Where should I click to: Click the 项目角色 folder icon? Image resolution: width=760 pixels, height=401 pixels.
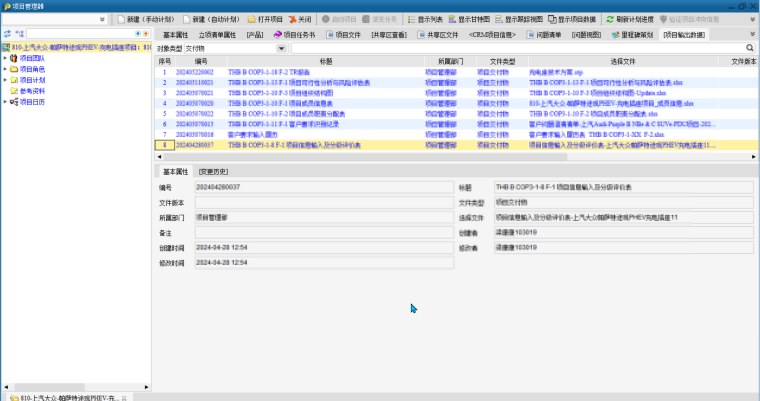click(x=14, y=69)
